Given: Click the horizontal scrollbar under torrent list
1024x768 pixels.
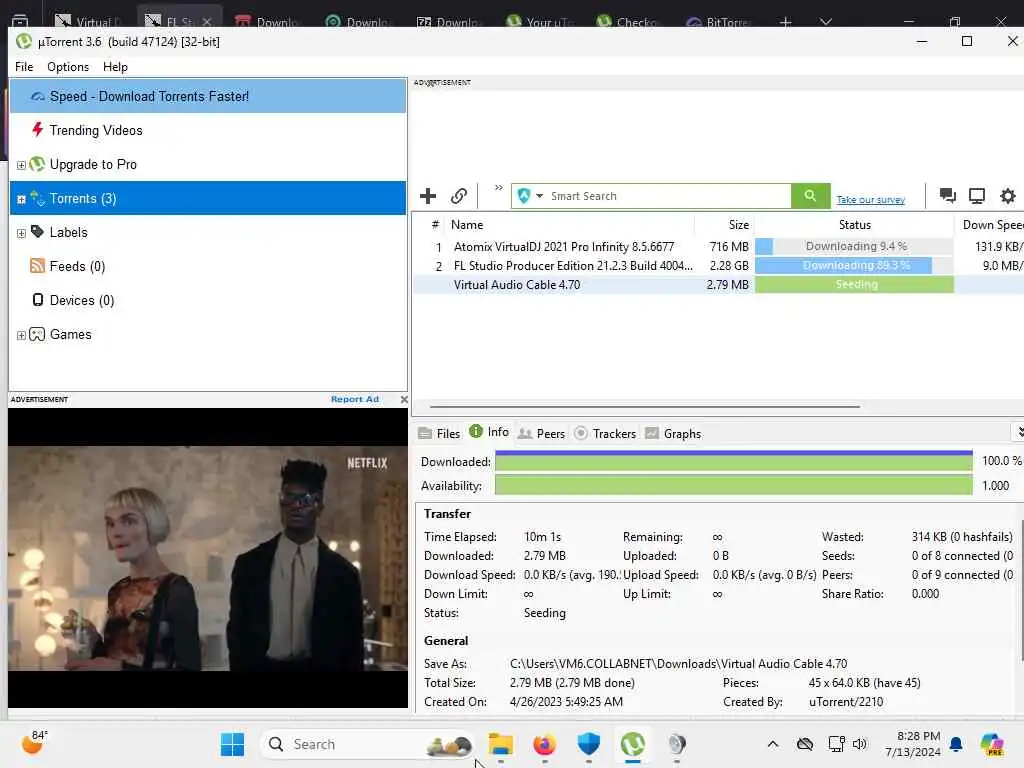Looking at the screenshot, I should click(645, 406).
